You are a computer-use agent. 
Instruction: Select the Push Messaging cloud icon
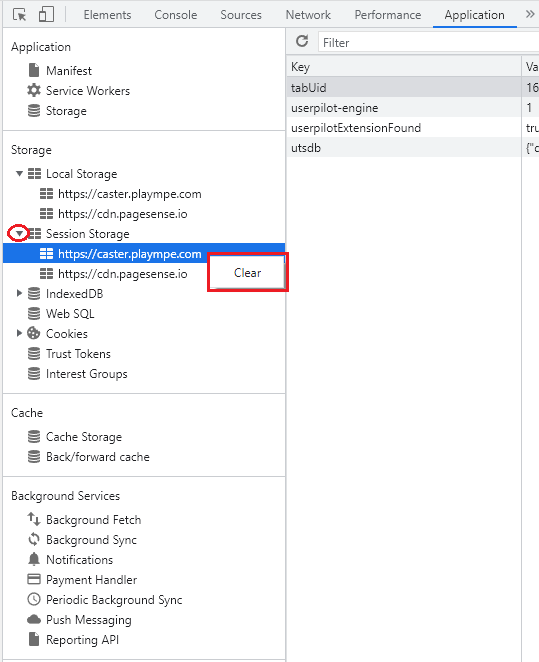click(x=34, y=619)
